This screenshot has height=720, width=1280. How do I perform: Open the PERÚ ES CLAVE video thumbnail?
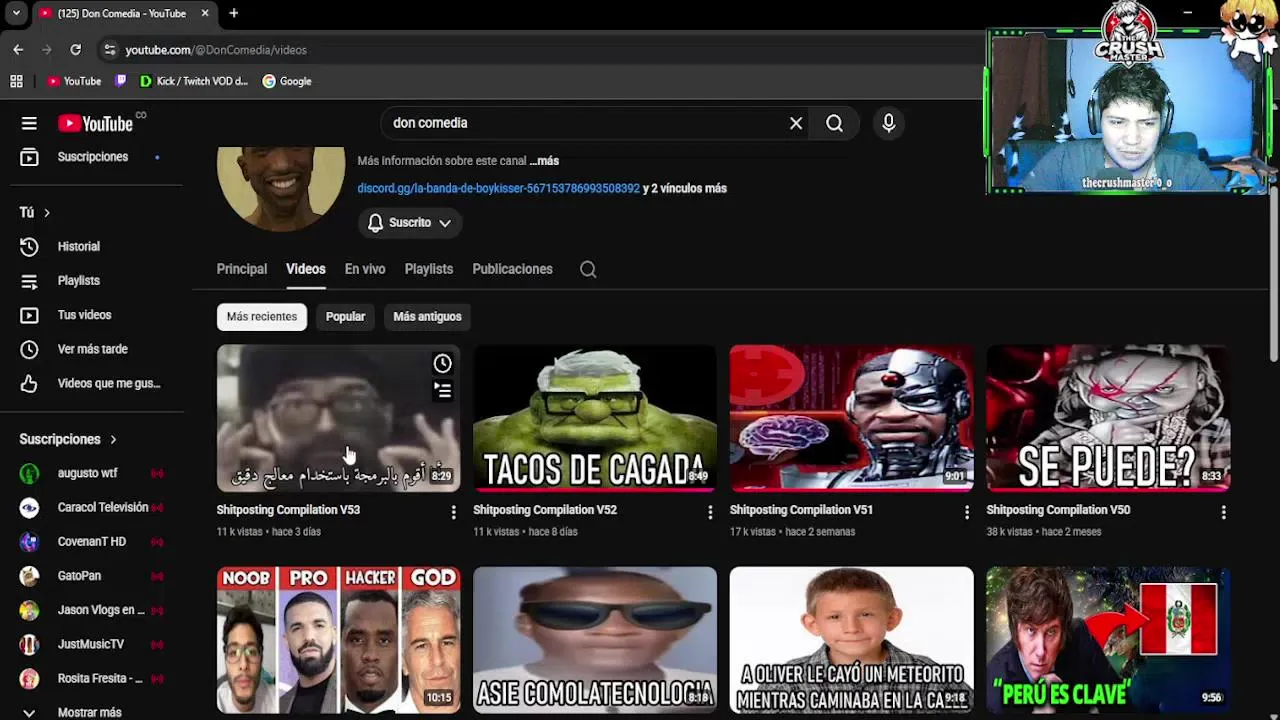(x=1108, y=639)
